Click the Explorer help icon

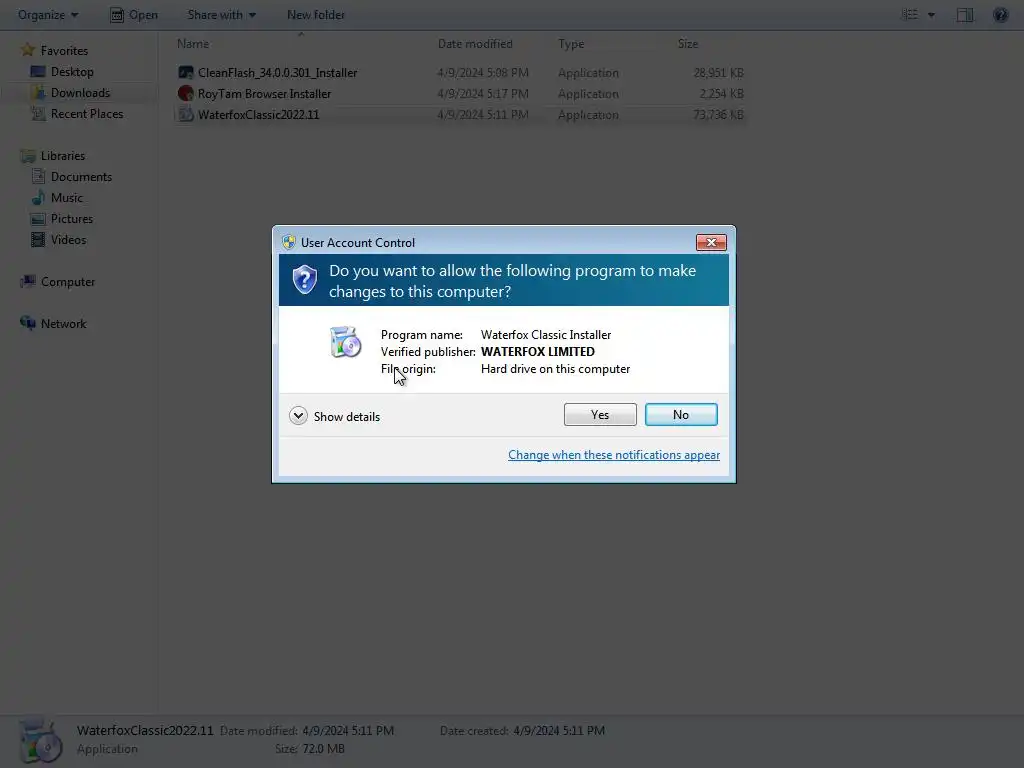(1000, 14)
